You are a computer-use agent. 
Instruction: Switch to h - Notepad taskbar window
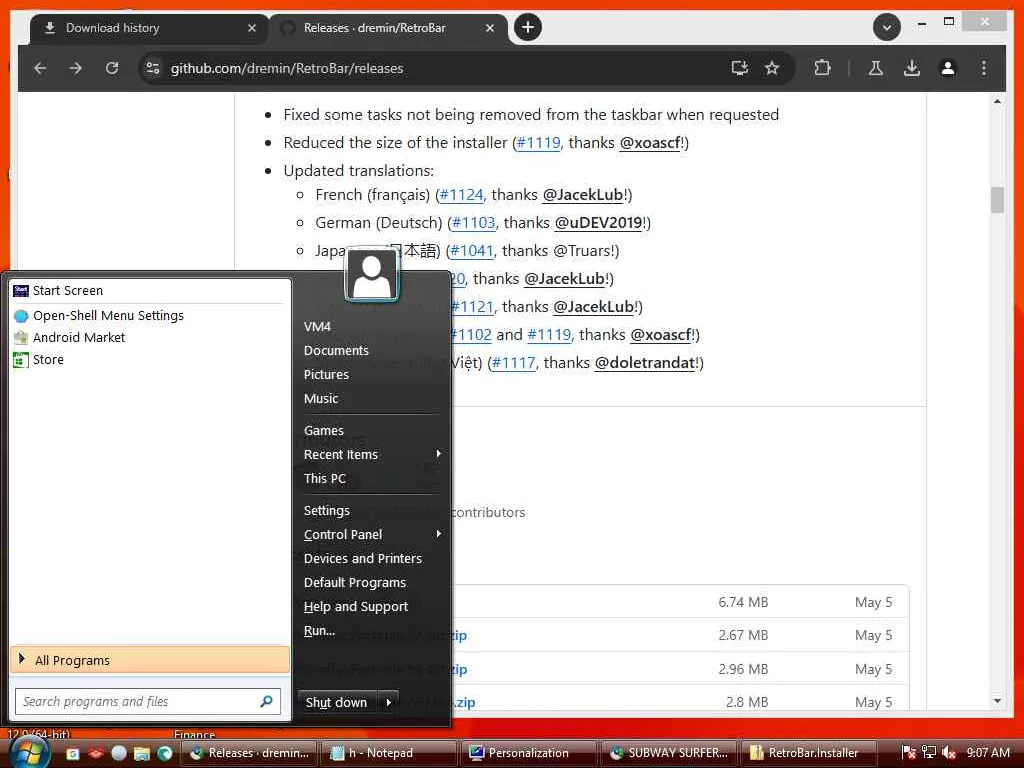389,753
